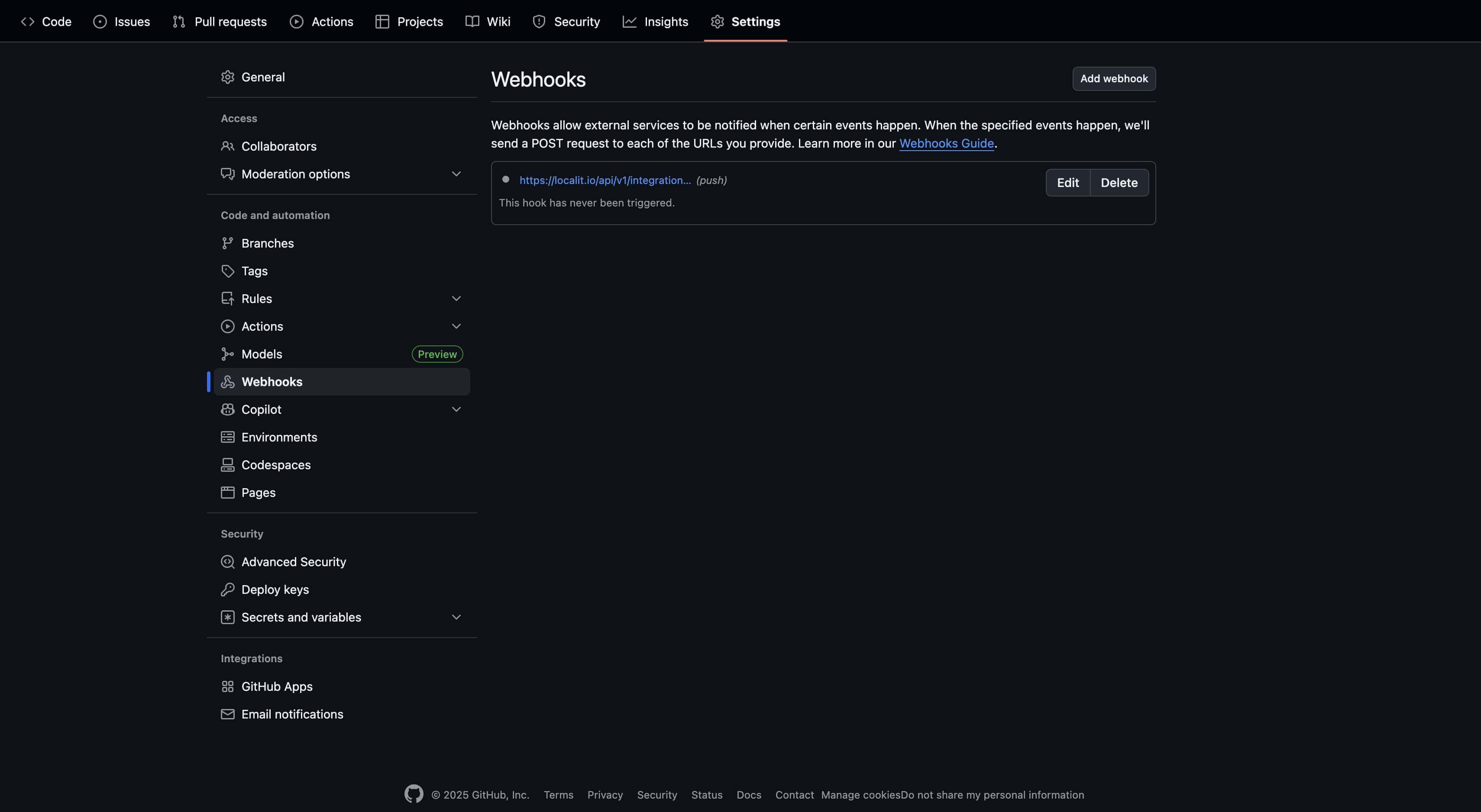Click the Issues circle icon
The width and height of the screenshot is (1481, 812).
pos(100,22)
